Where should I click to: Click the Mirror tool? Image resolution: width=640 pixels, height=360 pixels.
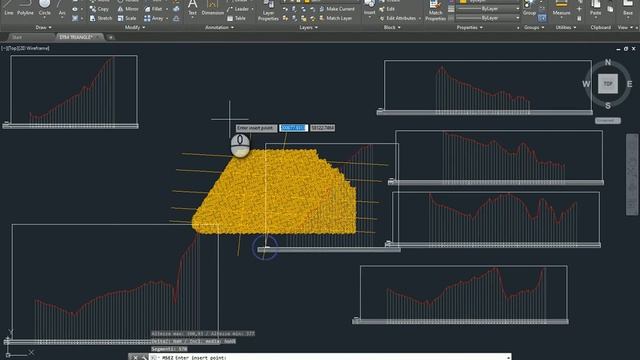[x=128, y=9]
